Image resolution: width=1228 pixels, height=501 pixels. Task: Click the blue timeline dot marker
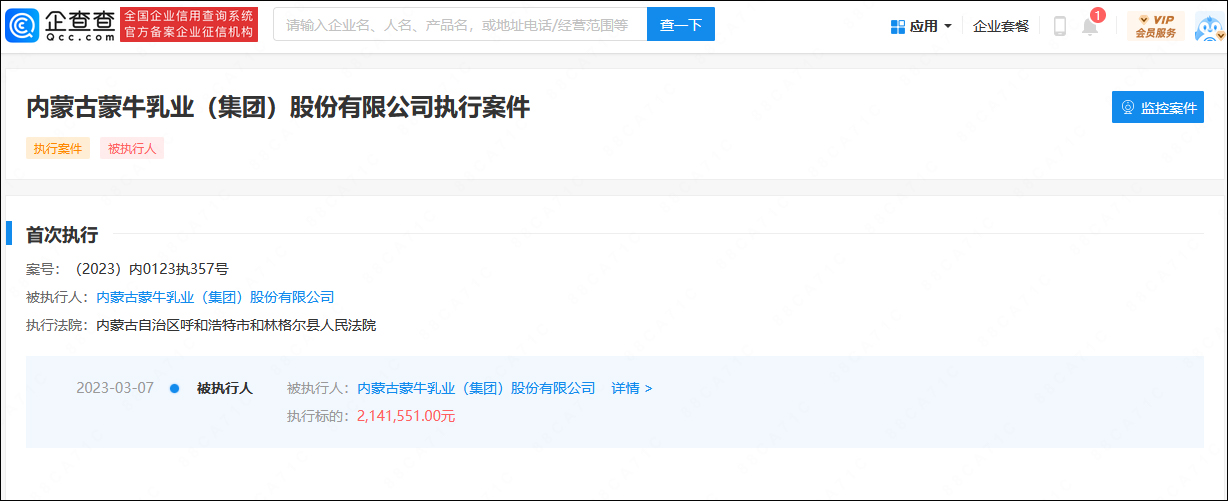tap(174, 388)
